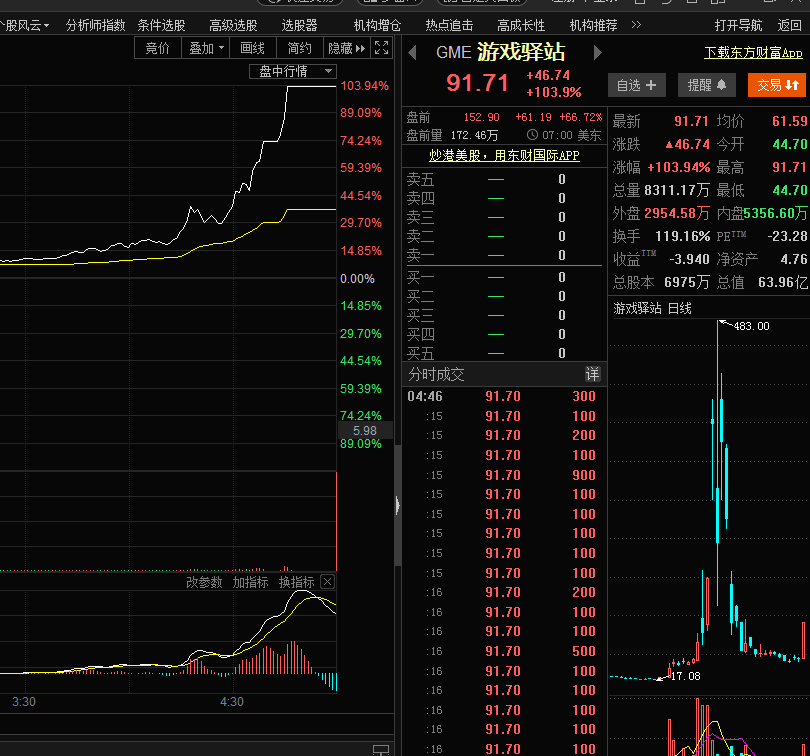Click the 总量 8311.17万 value

(677, 190)
